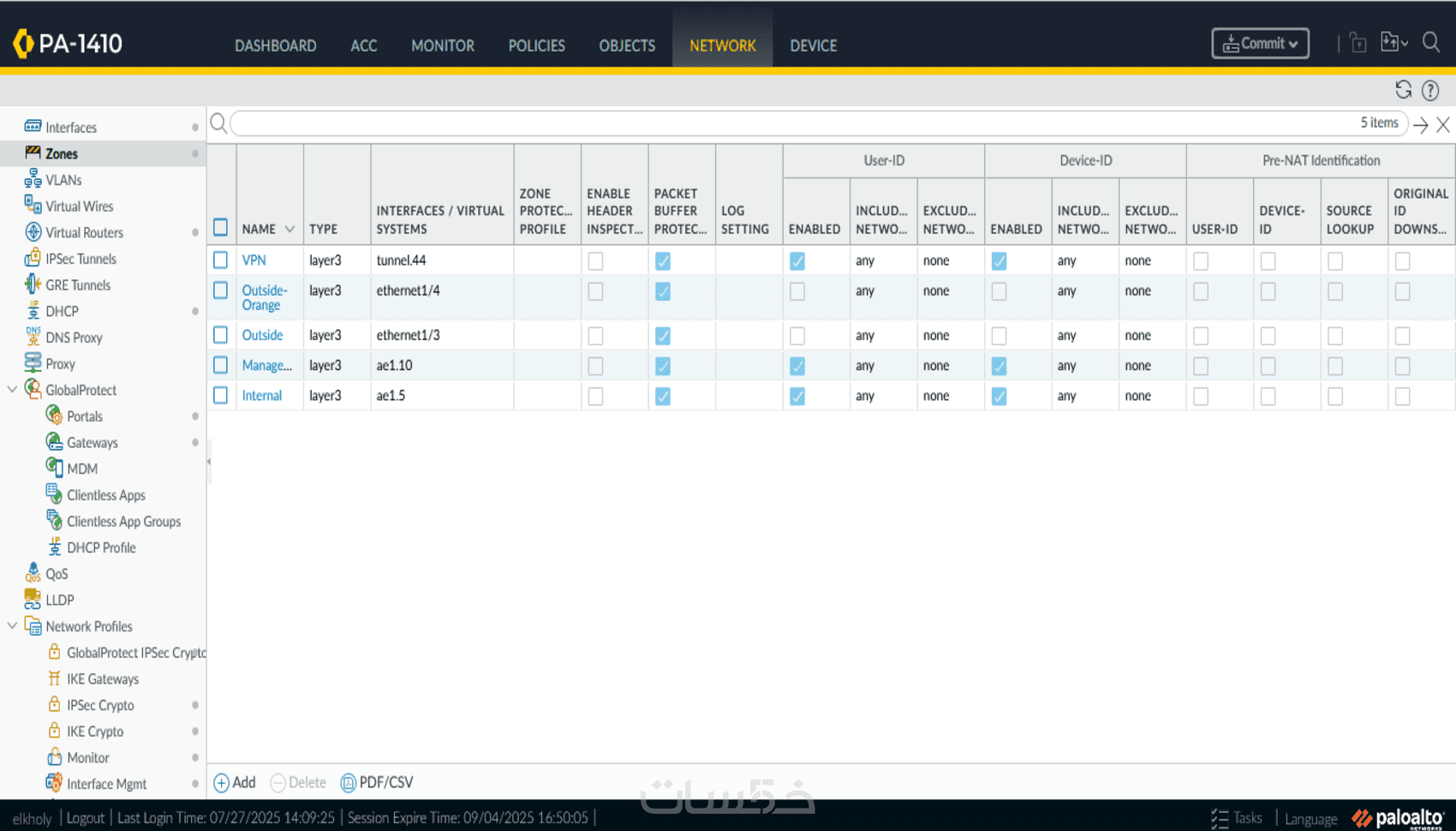This screenshot has width=1456, height=831.
Task: Select the MDM icon
Action: (x=54, y=468)
